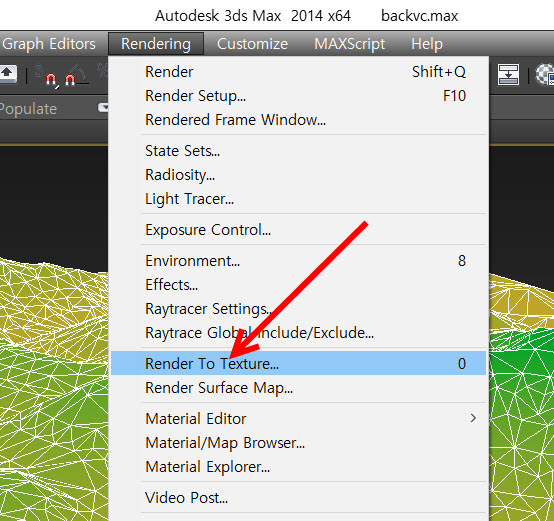Select Render To Texture
The image size is (554, 521).
pos(299,363)
